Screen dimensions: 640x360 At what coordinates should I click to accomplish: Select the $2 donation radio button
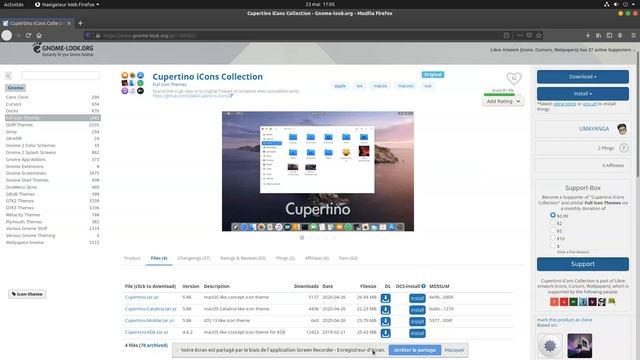553,223
